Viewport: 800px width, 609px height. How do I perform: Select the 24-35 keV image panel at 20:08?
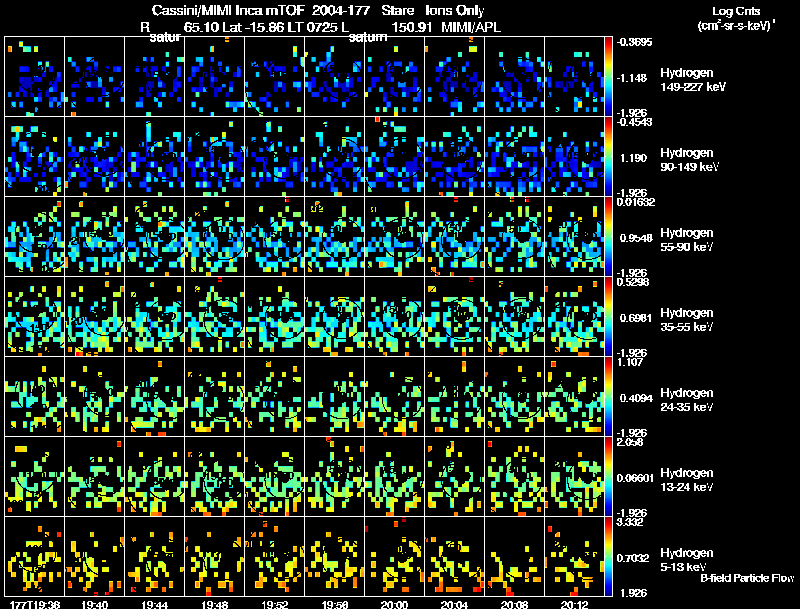[514, 397]
